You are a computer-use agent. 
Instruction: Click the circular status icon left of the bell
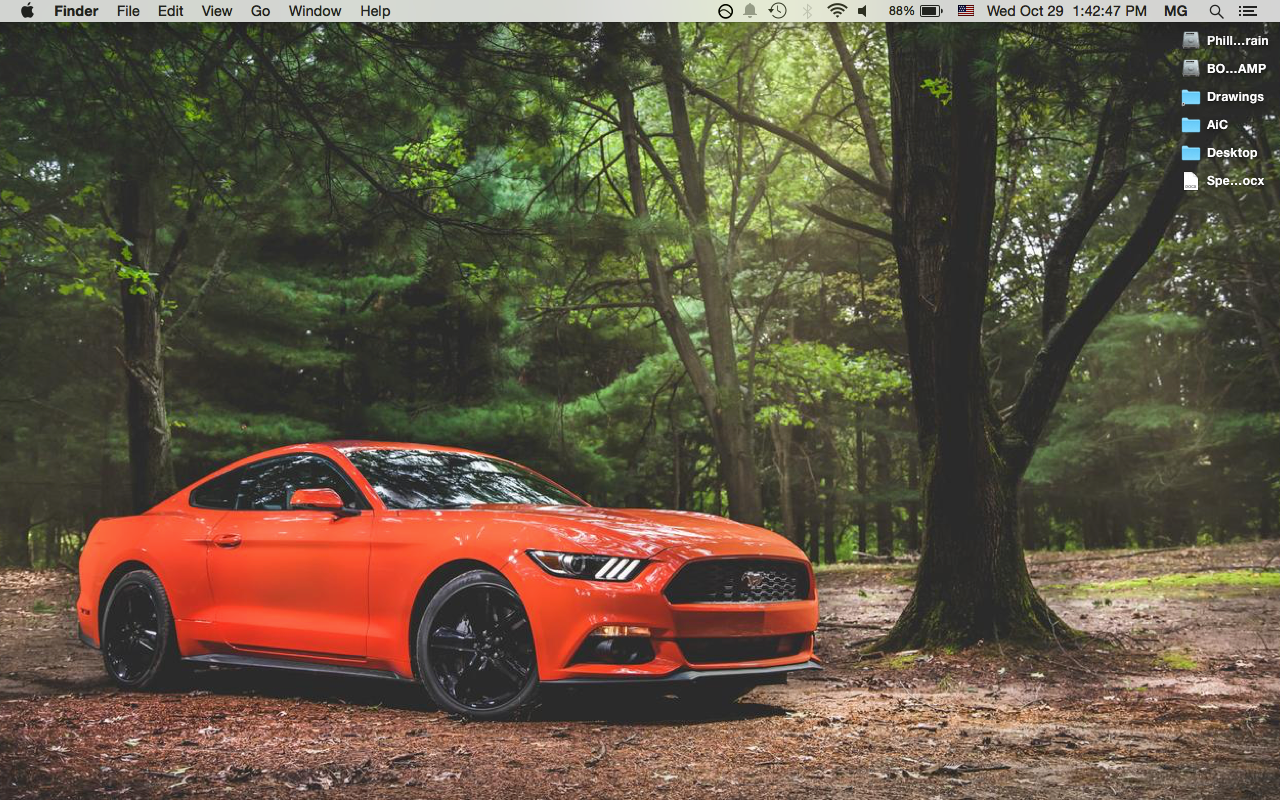tap(725, 11)
